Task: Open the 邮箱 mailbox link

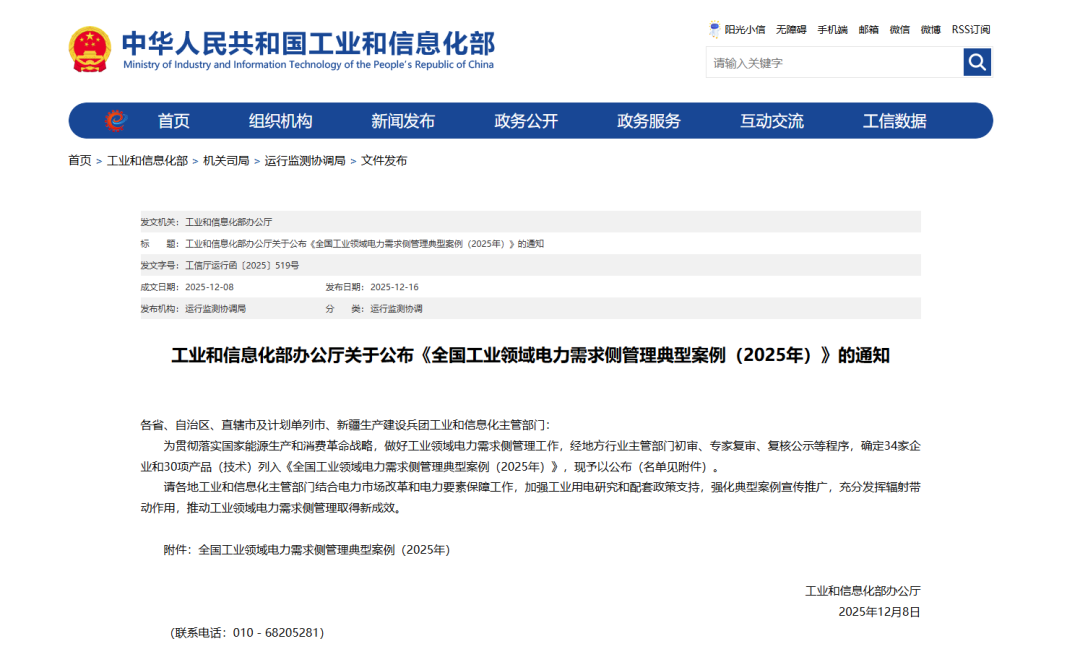Action: 868,30
